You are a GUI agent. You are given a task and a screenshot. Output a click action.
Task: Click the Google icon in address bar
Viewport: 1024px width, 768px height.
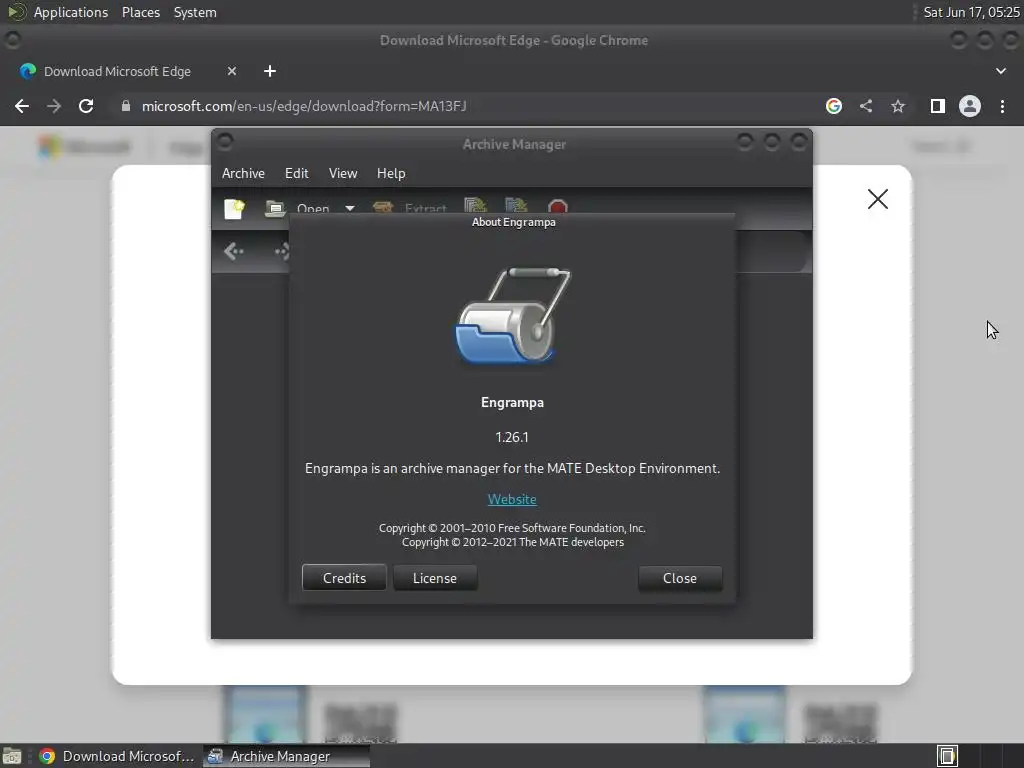(834, 106)
